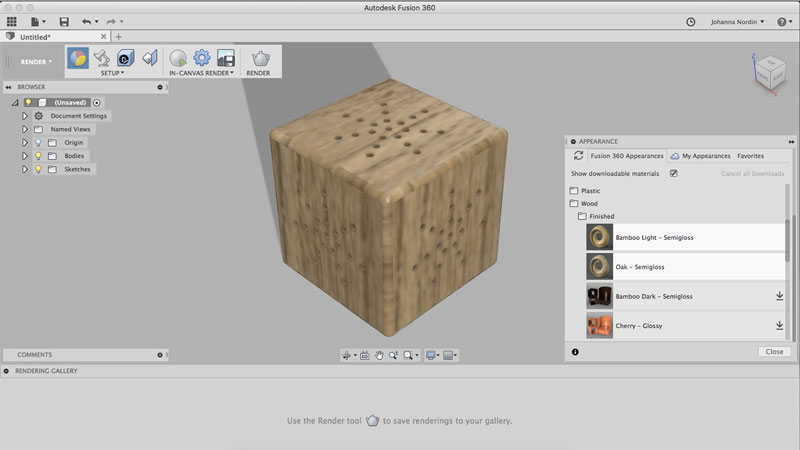Toggle visibility lightbulb for Origin

point(38,143)
